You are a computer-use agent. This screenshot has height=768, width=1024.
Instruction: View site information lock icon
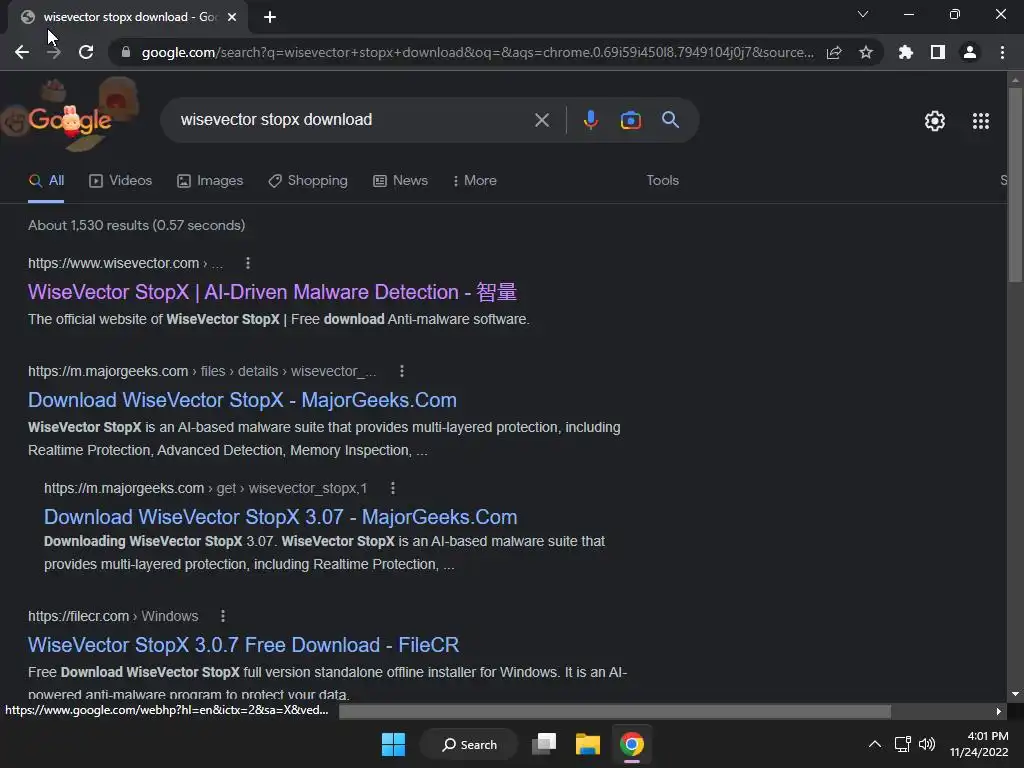click(x=126, y=52)
